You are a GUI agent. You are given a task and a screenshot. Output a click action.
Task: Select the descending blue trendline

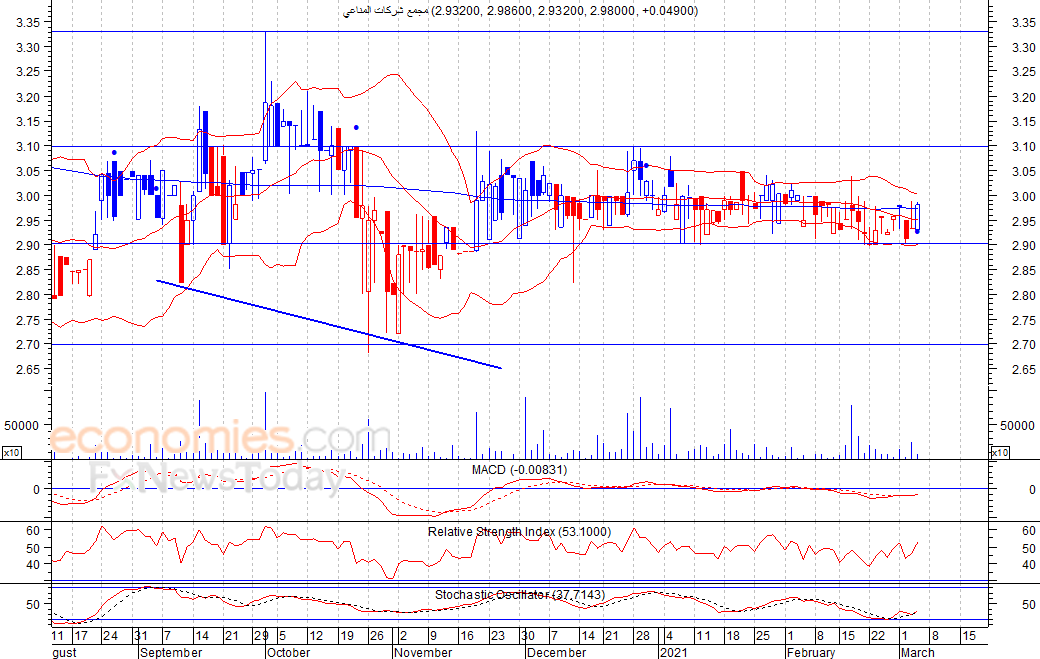tap(328, 325)
